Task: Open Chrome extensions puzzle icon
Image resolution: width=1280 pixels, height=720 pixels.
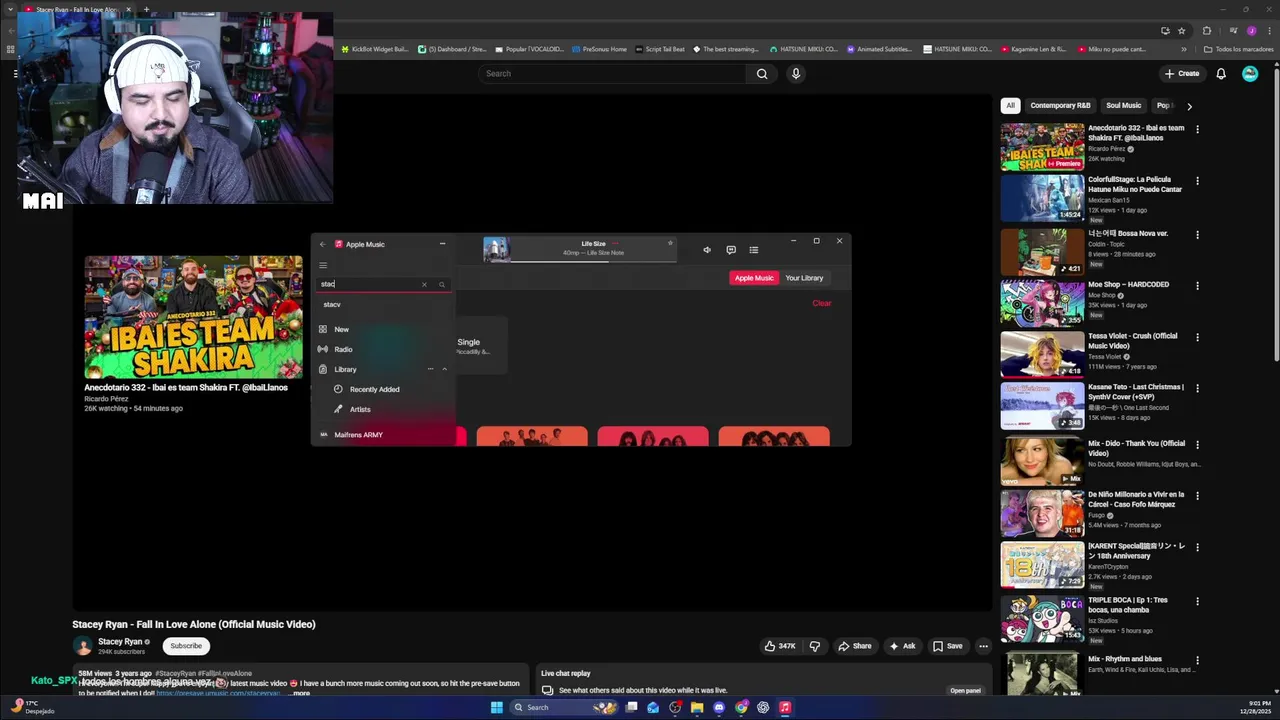Action: click(1207, 31)
